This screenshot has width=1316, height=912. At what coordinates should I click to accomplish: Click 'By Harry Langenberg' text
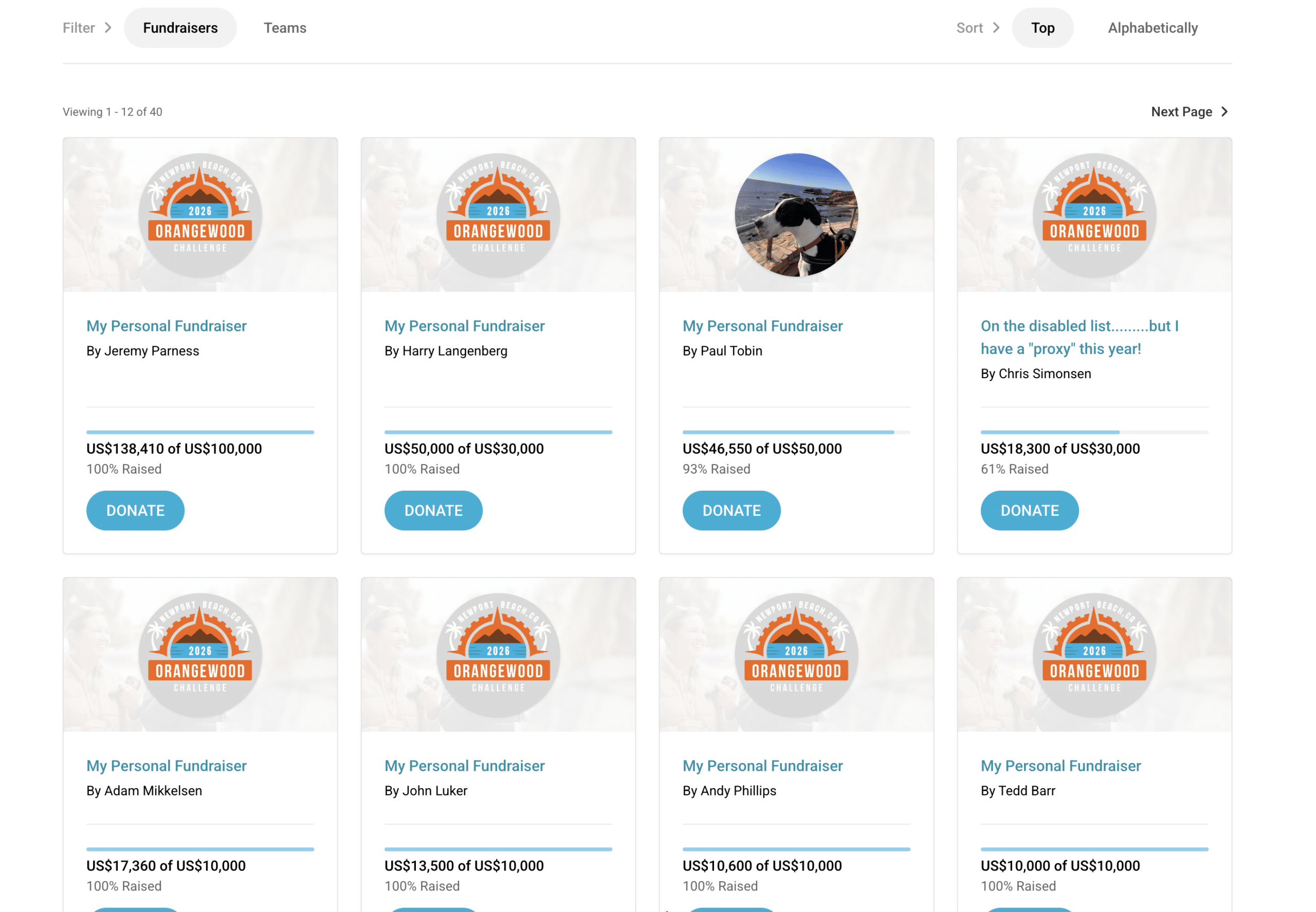(x=446, y=351)
